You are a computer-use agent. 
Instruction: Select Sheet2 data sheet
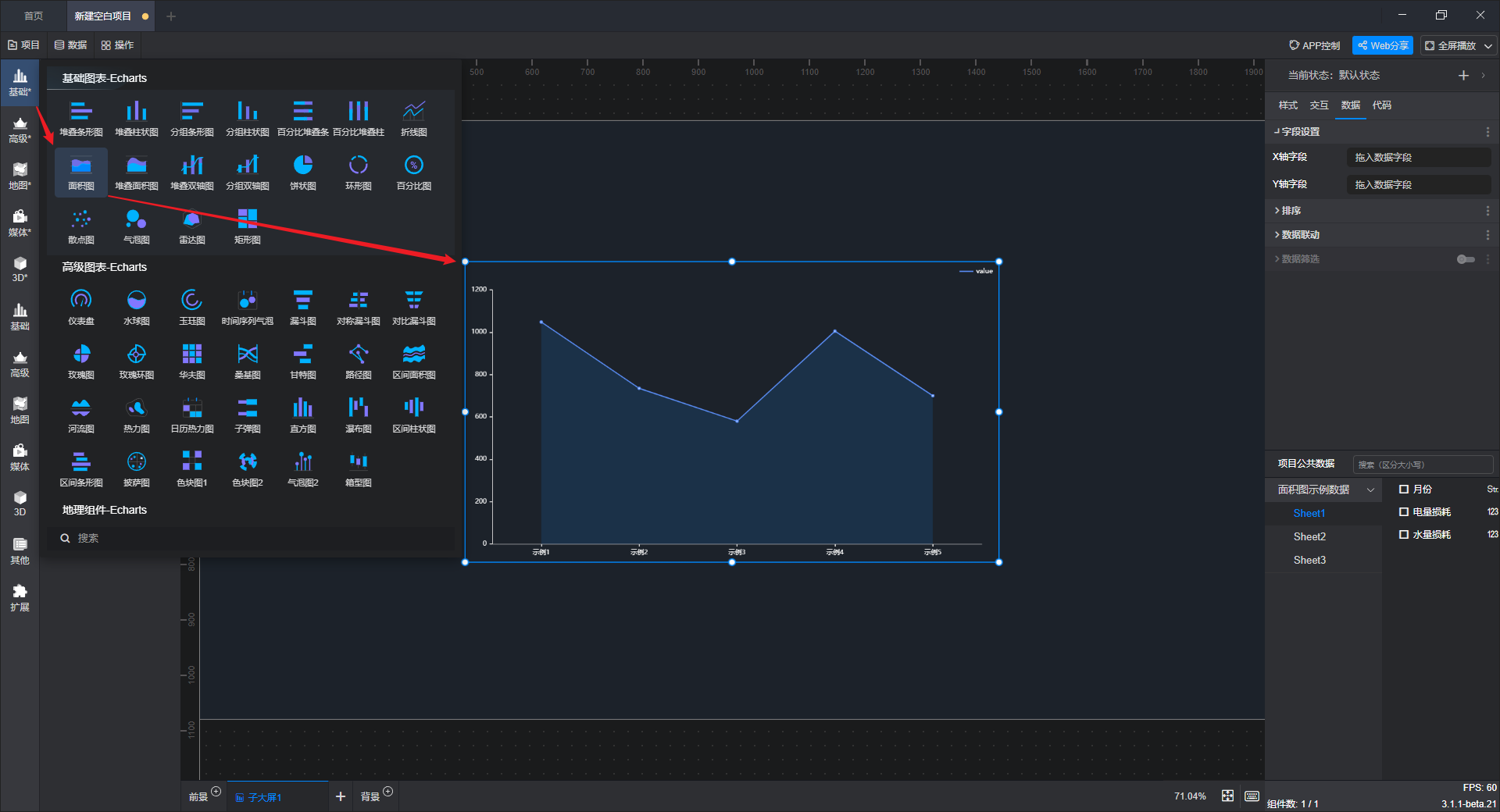1309,536
